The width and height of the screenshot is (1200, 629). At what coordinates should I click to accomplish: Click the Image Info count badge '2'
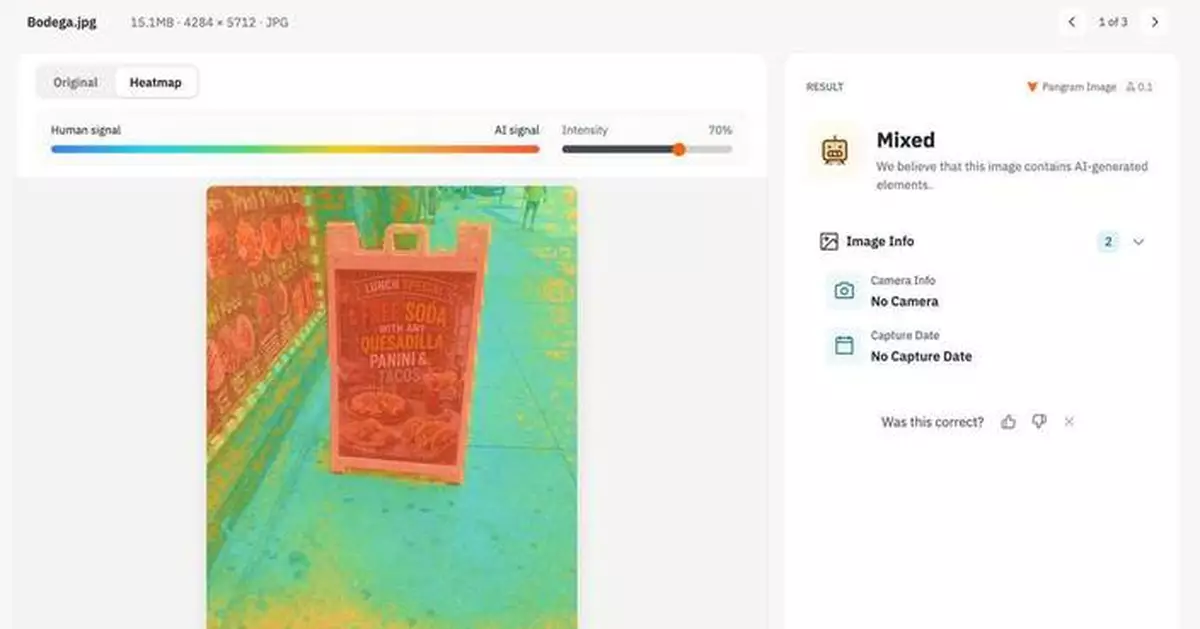click(x=1108, y=242)
